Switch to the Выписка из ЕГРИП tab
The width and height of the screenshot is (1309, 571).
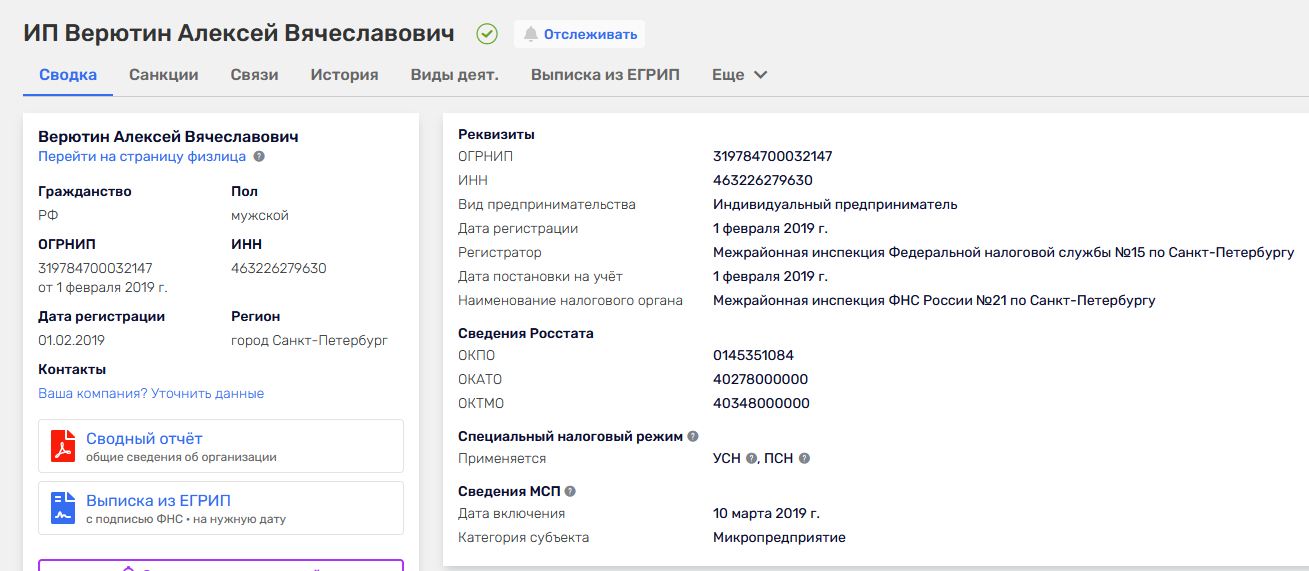click(x=605, y=75)
